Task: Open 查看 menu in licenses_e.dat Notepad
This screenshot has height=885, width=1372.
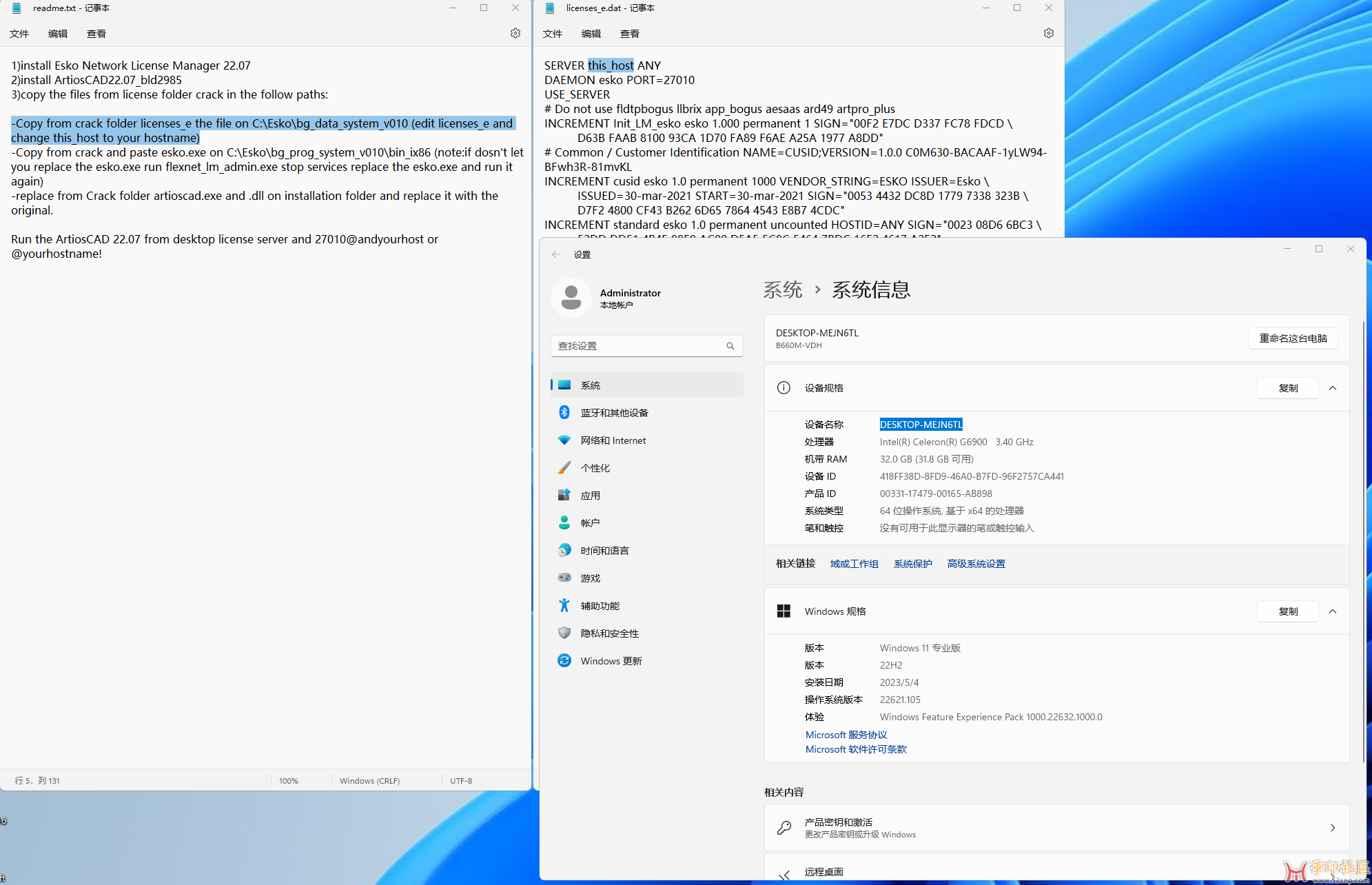Action: 630,34
